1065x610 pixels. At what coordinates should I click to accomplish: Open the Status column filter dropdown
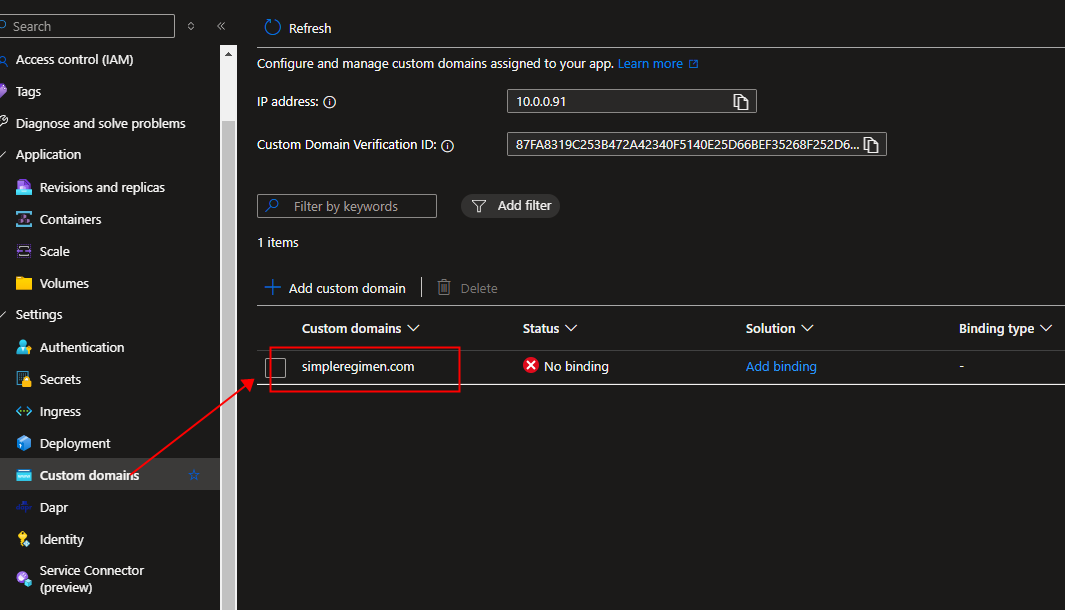(x=572, y=328)
